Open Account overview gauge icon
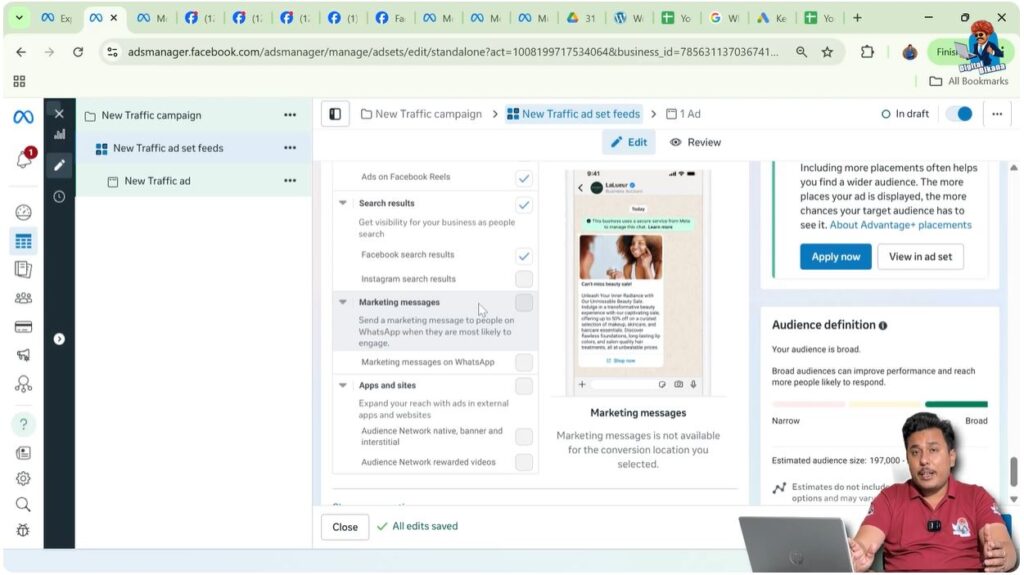Viewport: 1024px width, 575px height. [x=24, y=212]
